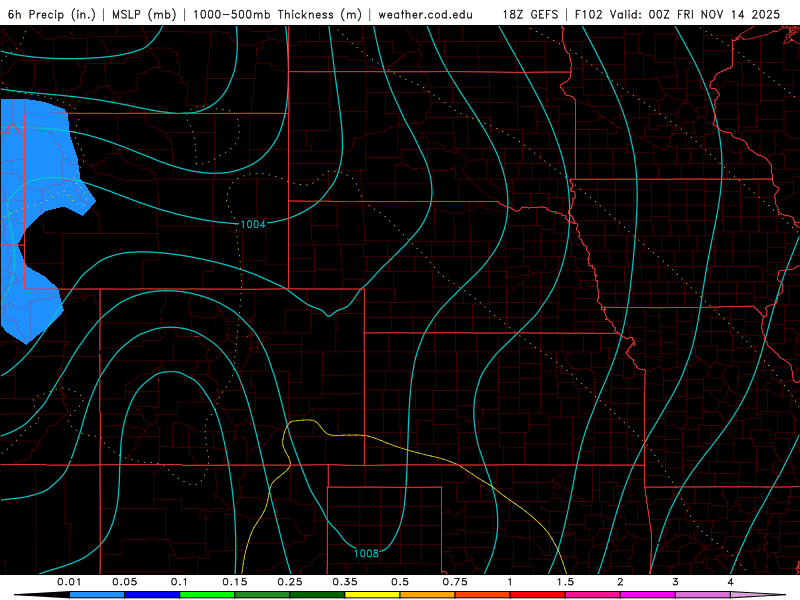Image resolution: width=800 pixels, height=600 pixels.
Task: Click the '1.5' color scale value
Action: pyautogui.click(x=565, y=582)
